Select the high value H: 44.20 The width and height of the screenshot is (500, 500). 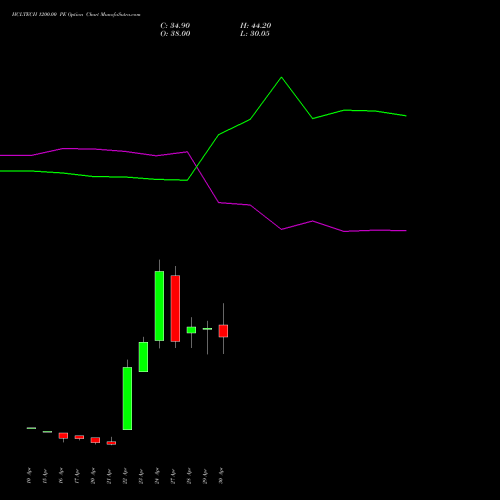point(255,26)
